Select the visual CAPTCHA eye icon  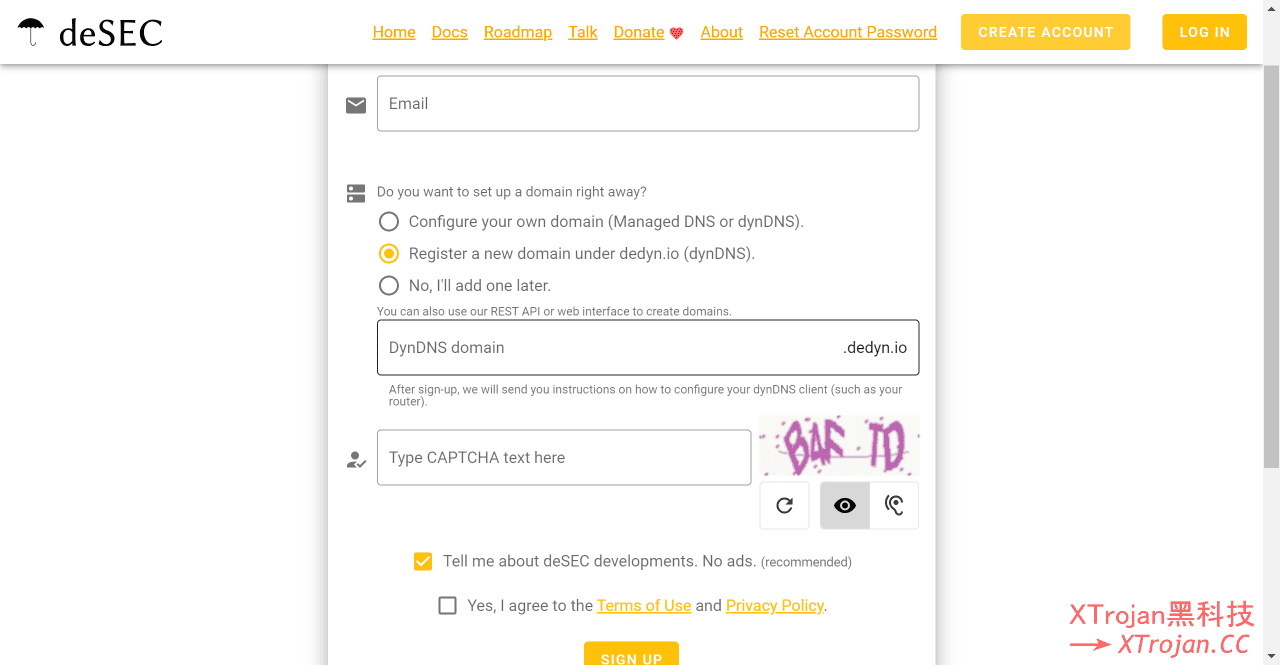coord(845,506)
